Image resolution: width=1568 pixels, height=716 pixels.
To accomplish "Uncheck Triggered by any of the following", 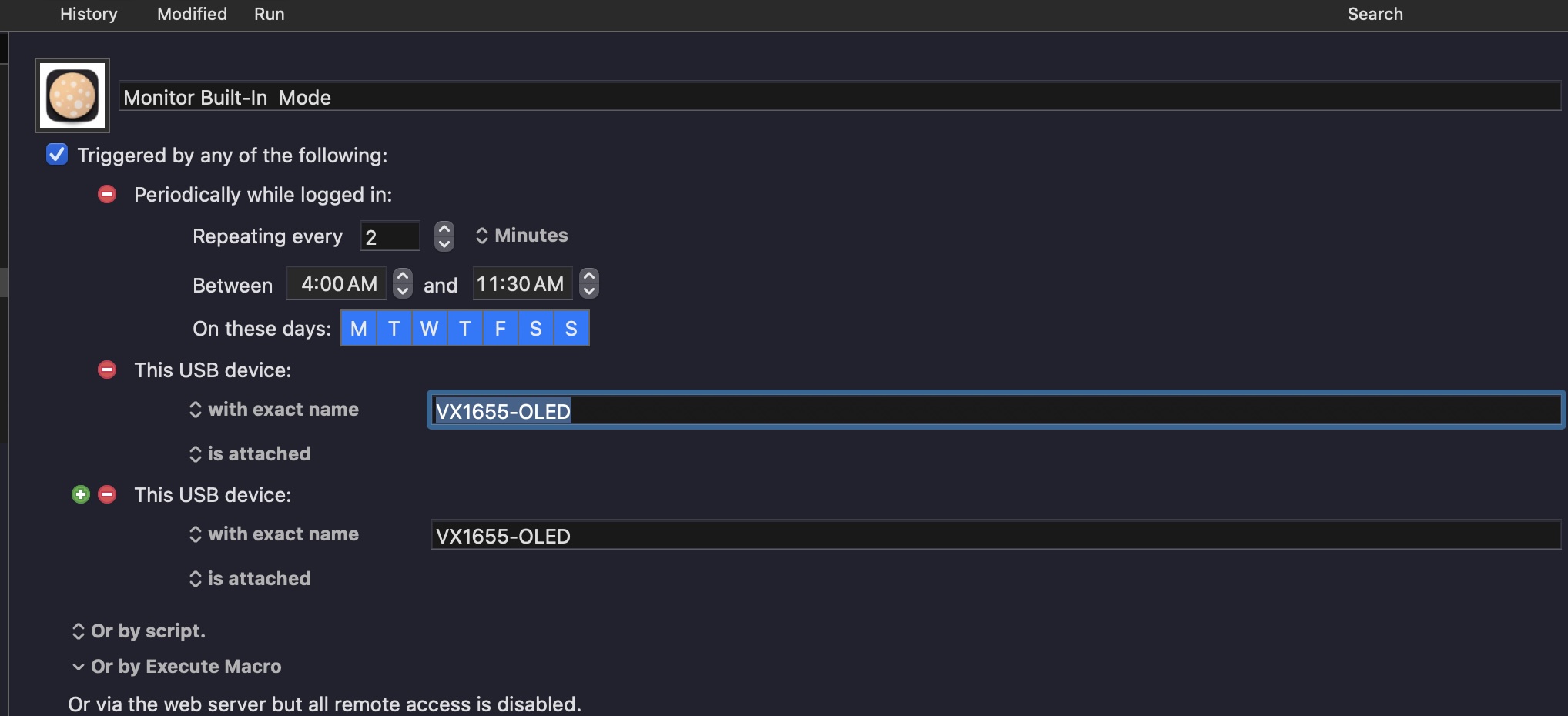I will 57,155.
